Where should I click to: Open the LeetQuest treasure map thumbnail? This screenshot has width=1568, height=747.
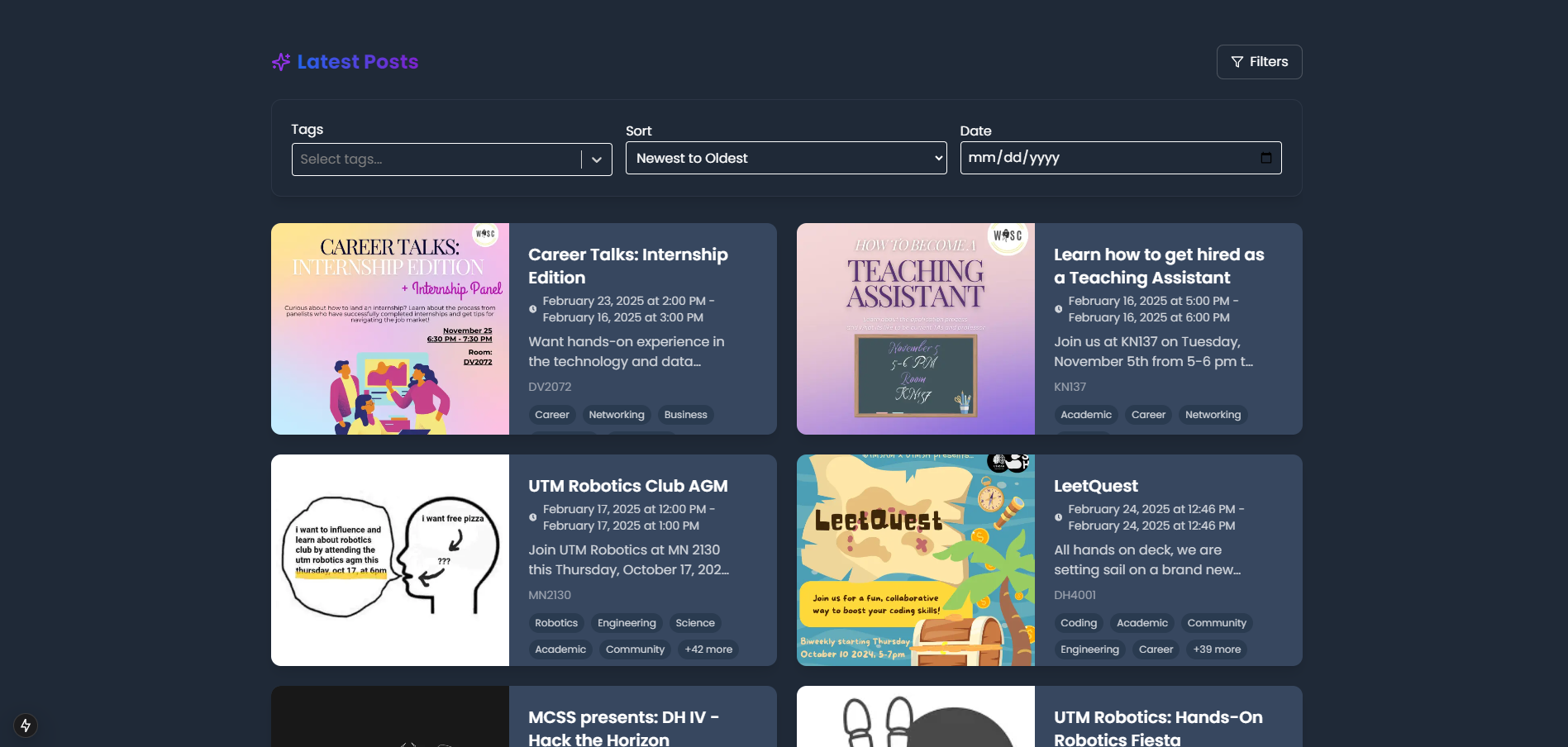916,560
